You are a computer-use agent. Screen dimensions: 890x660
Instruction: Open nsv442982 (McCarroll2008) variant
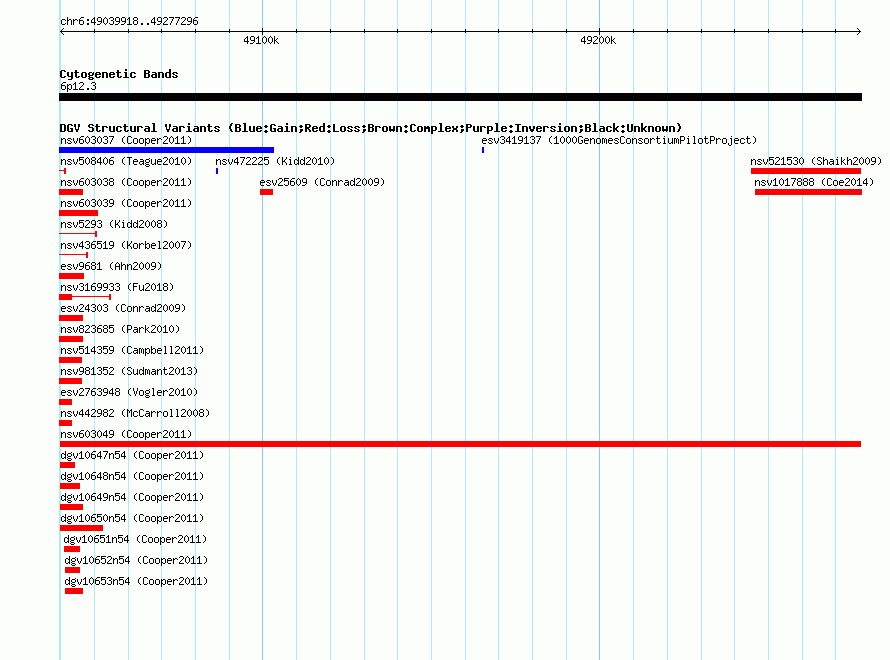[135, 413]
